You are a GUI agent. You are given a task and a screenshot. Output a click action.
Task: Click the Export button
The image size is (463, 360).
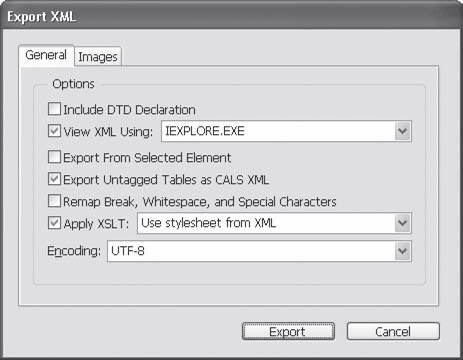(x=288, y=331)
